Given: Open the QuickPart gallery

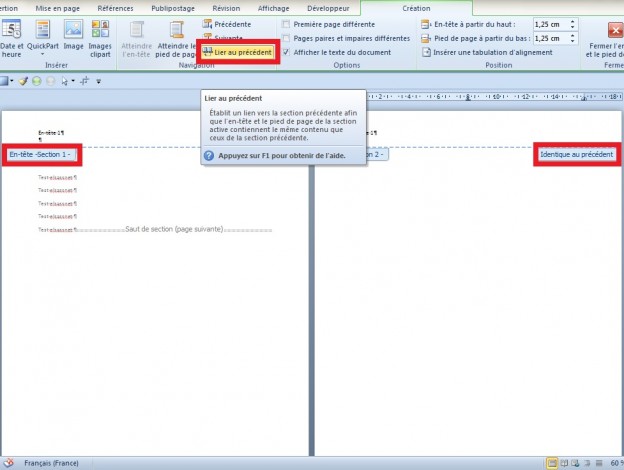Looking at the screenshot, I should tap(43, 39).
